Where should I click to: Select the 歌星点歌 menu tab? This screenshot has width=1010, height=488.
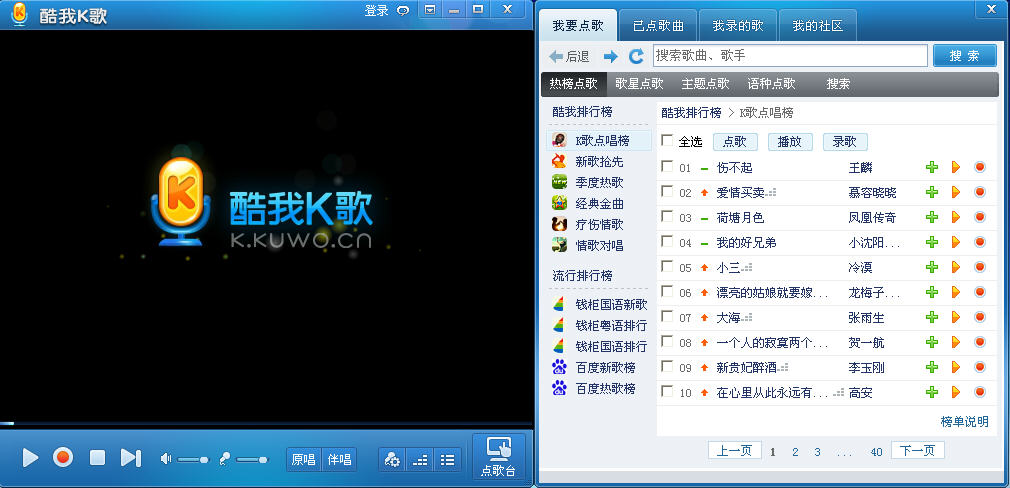pos(639,84)
